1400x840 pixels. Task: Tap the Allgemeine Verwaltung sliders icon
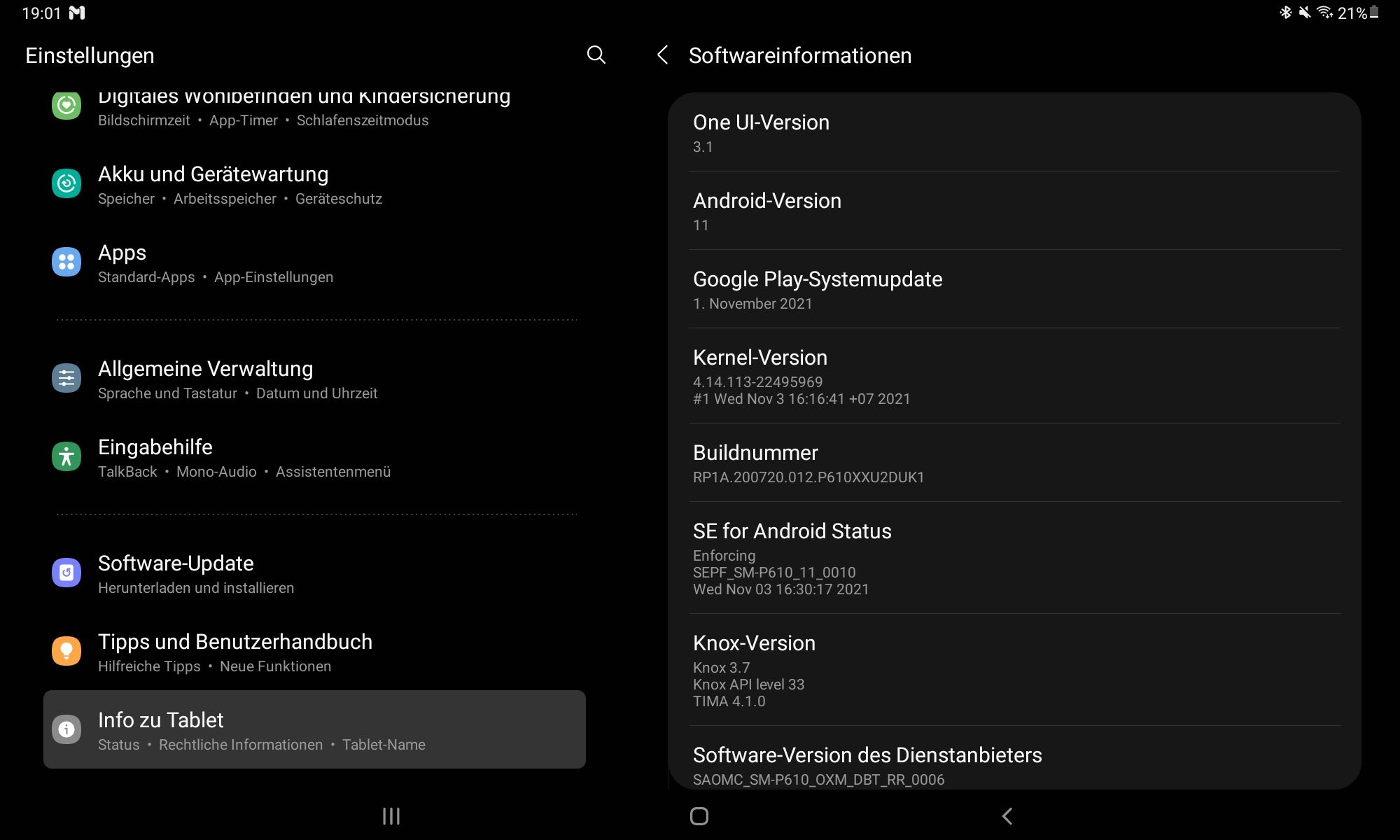tap(66, 379)
